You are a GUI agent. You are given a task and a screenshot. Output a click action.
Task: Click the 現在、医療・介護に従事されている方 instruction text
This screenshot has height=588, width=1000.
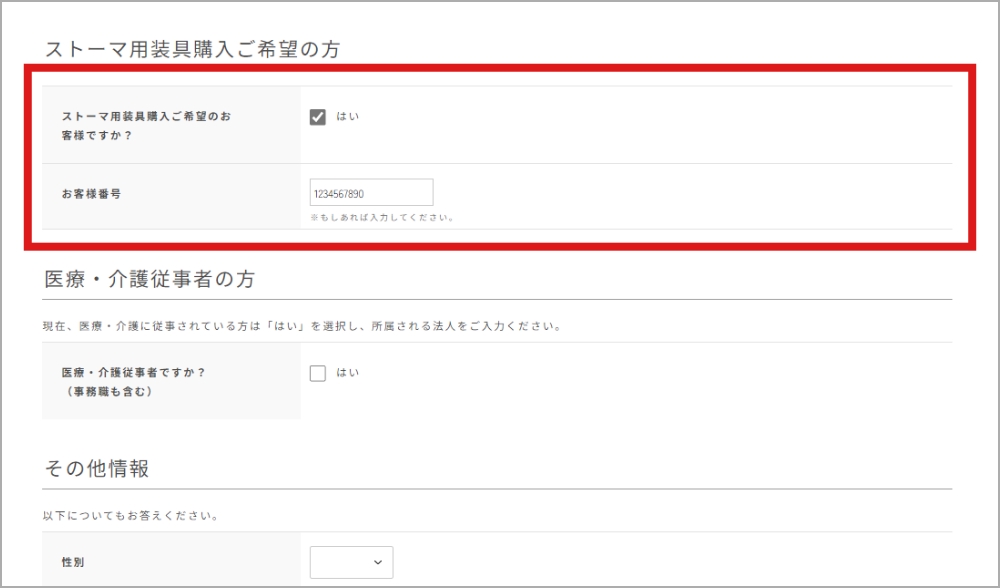(303, 326)
